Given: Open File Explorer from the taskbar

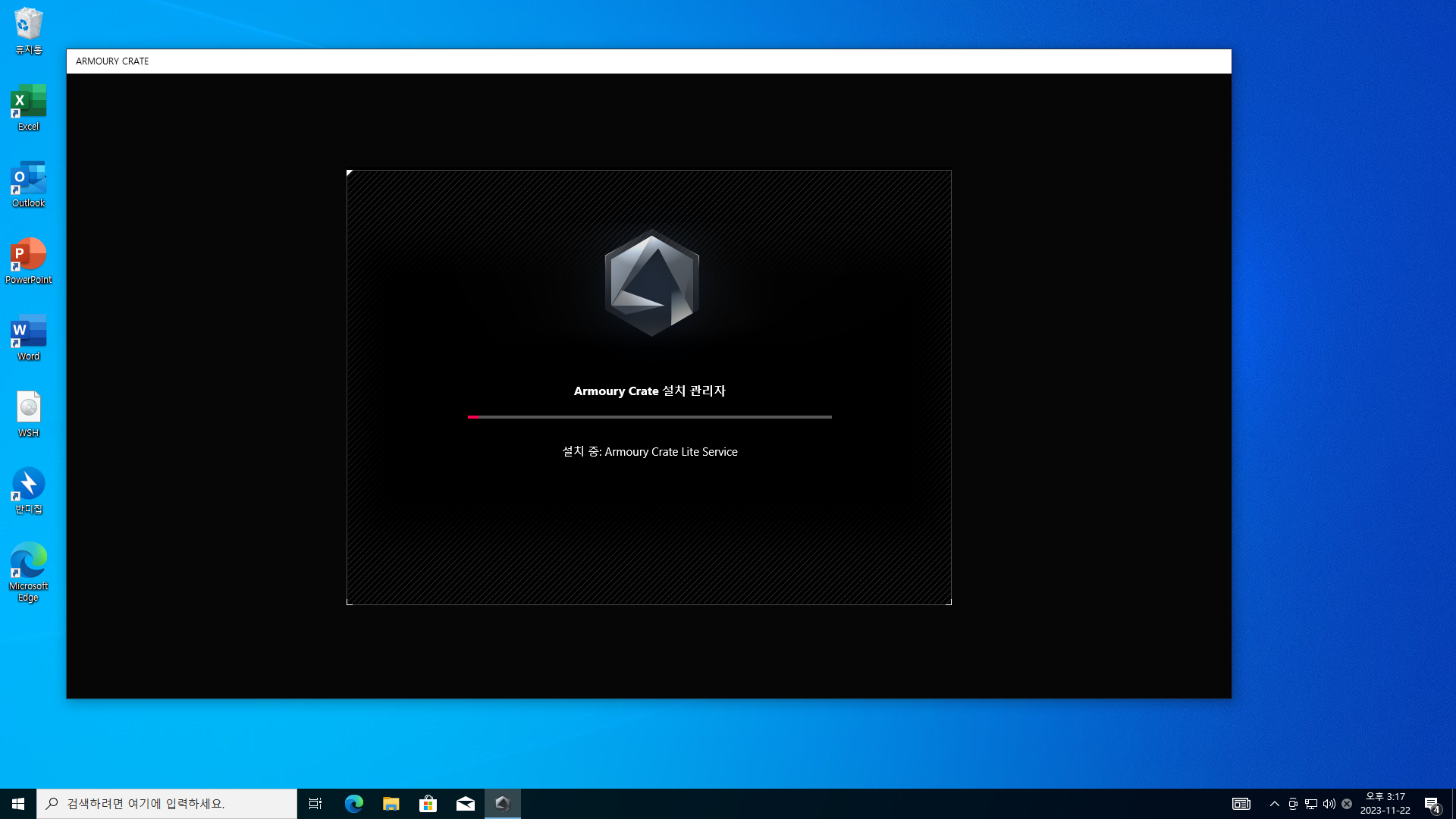Looking at the screenshot, I should (x=391, y=804).
